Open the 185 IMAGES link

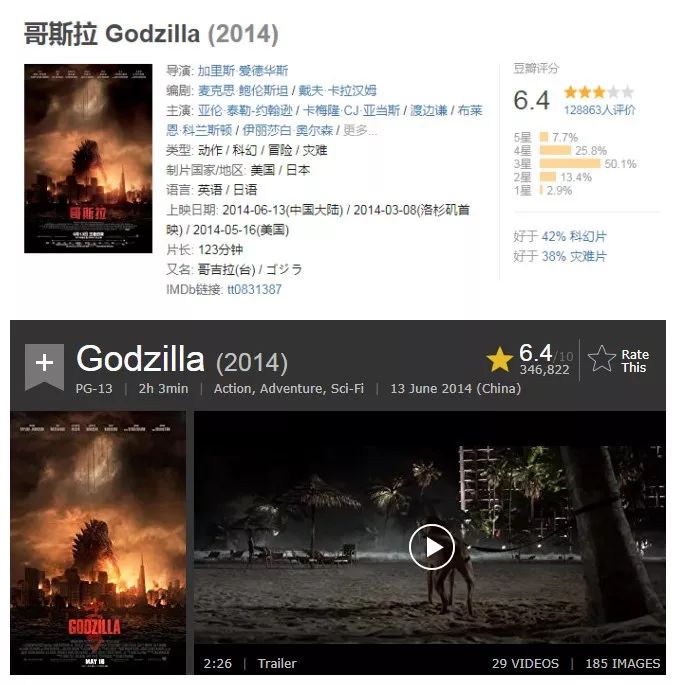point(623,664)
